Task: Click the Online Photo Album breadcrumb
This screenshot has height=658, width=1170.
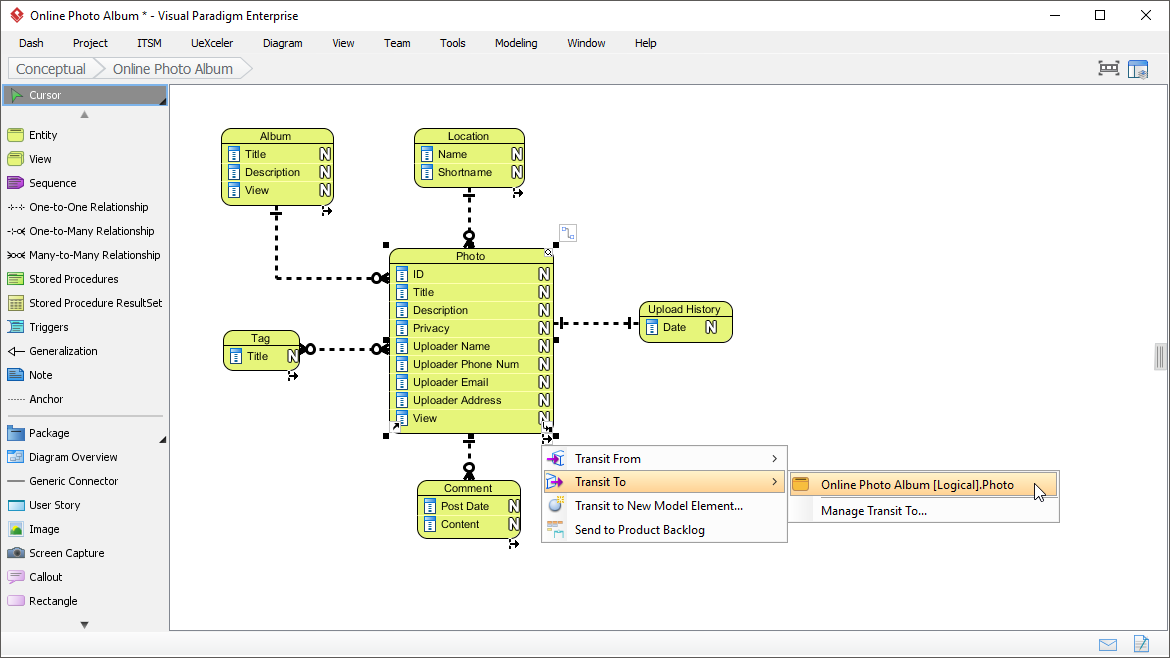Action: pos(173,69)
